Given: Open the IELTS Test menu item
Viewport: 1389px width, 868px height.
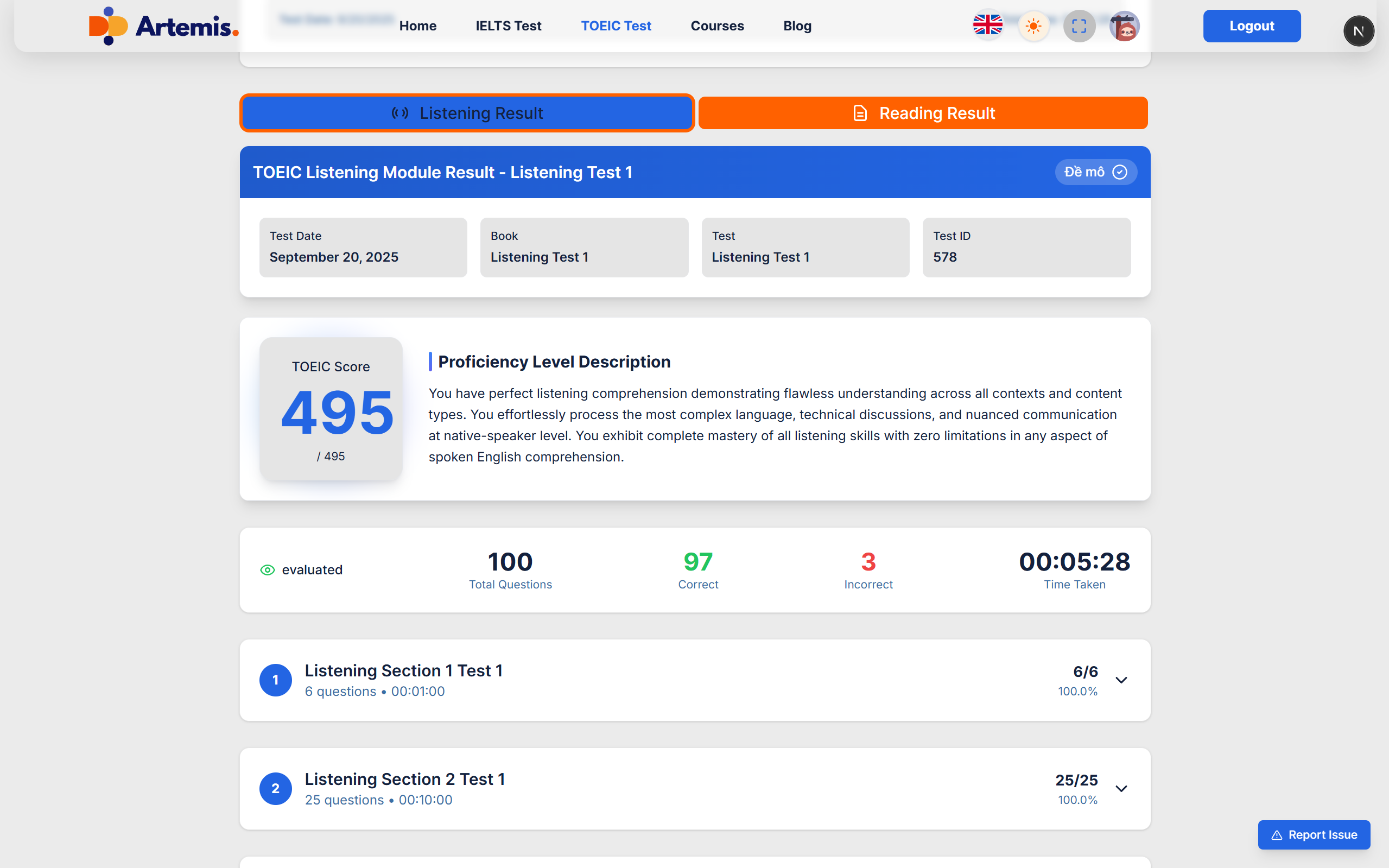Looking at the screenshot, I should coord(508,26).
